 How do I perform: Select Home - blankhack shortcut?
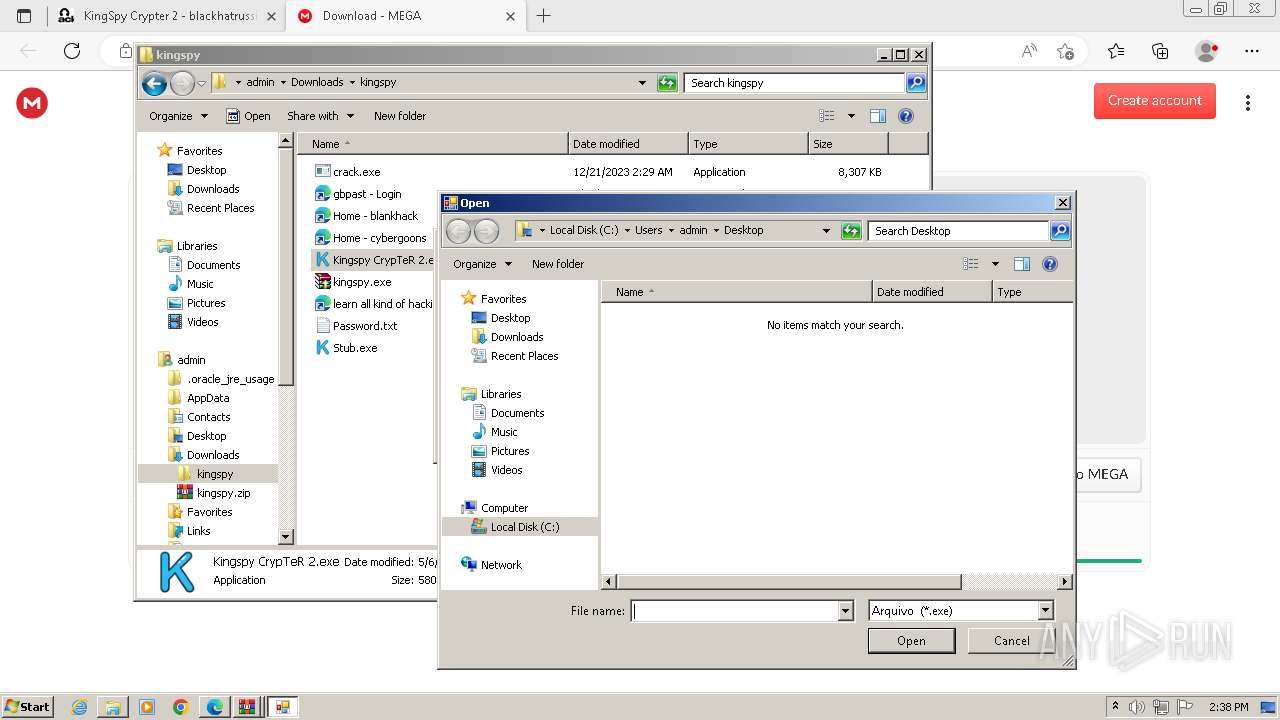365,216
